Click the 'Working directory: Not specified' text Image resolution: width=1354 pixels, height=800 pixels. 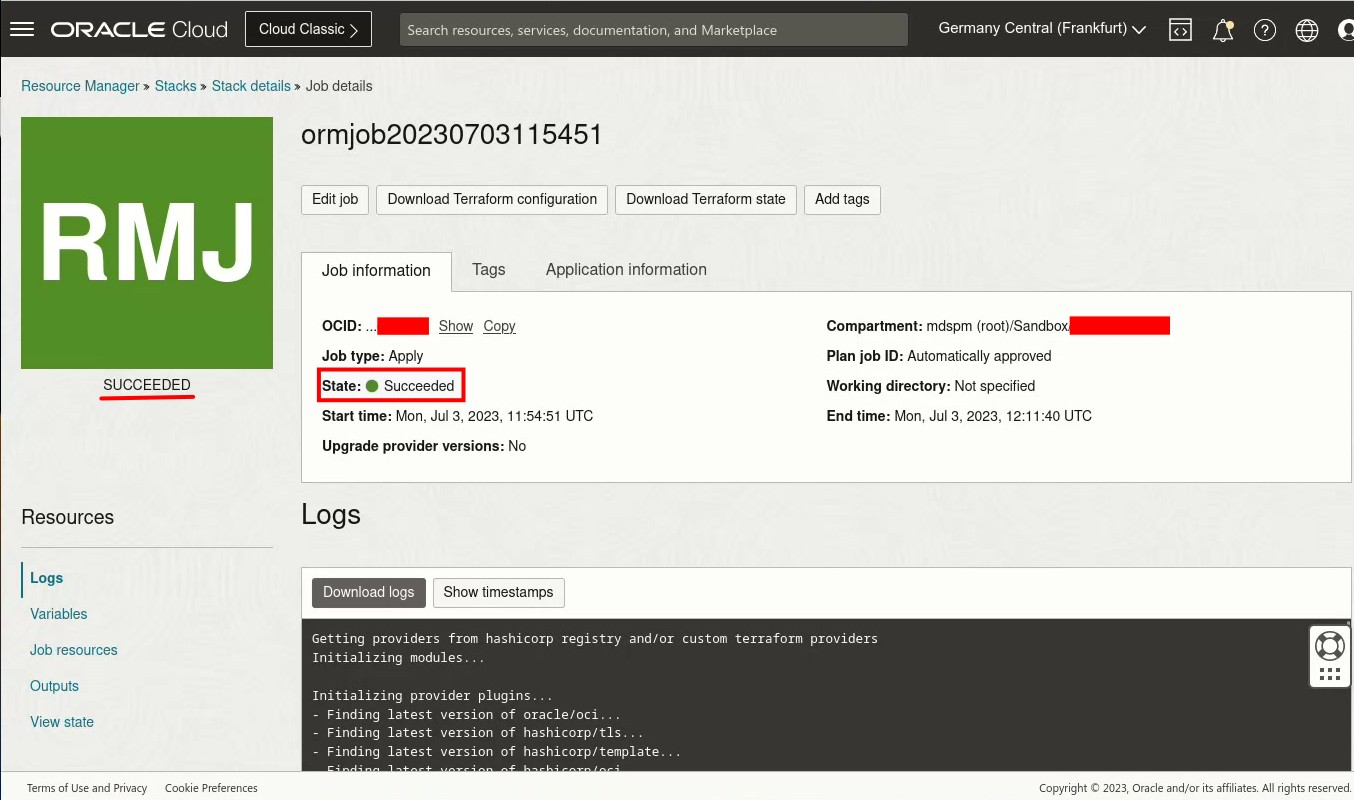pyautogui.click(x=931, y=386)
